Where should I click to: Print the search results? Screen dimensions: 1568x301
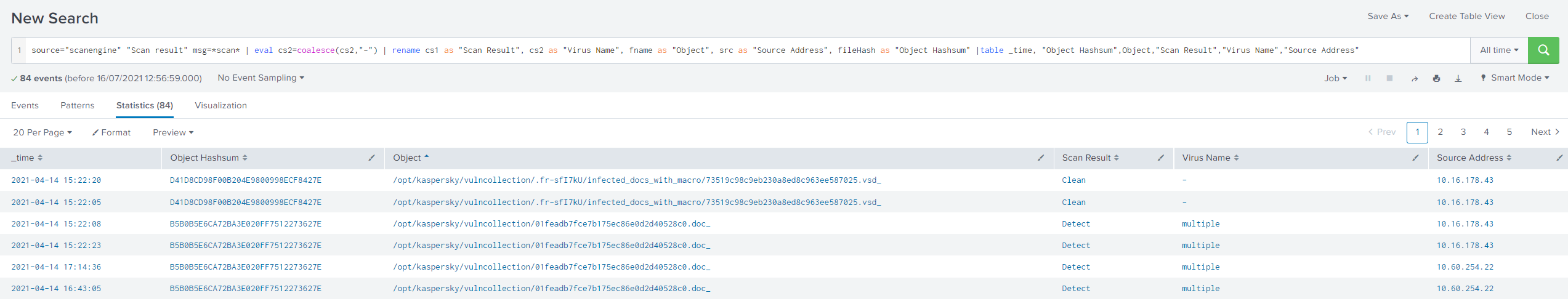(1436, 79)
